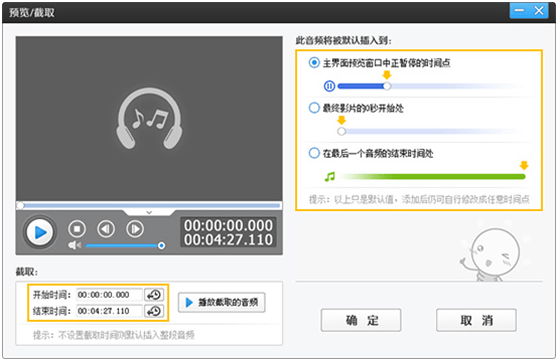Image resolution: width=558 pixels, height=361 pixels.
Task: Select the 主界面预览窗口中正暂停的时间点 radio option
Action: tap(314, 63)
